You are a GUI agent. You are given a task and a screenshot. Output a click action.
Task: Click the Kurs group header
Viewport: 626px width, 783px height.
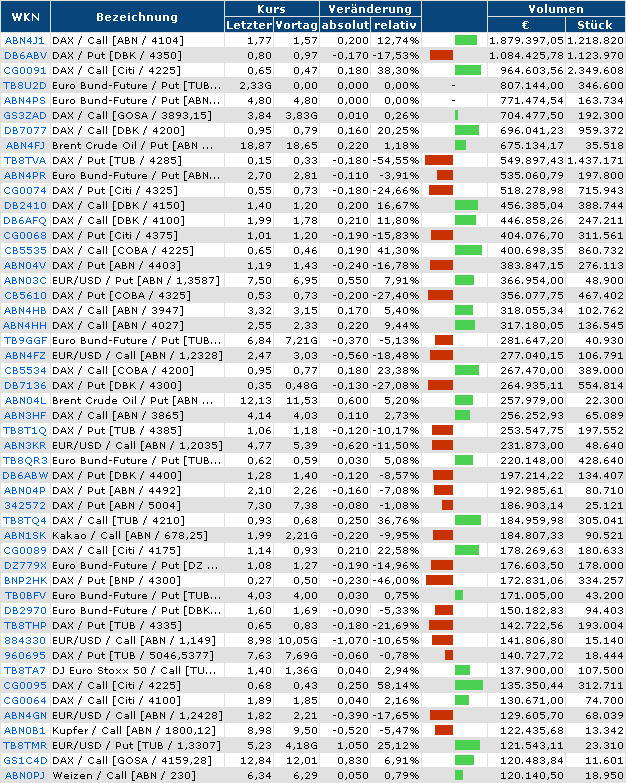click(272, 9)
